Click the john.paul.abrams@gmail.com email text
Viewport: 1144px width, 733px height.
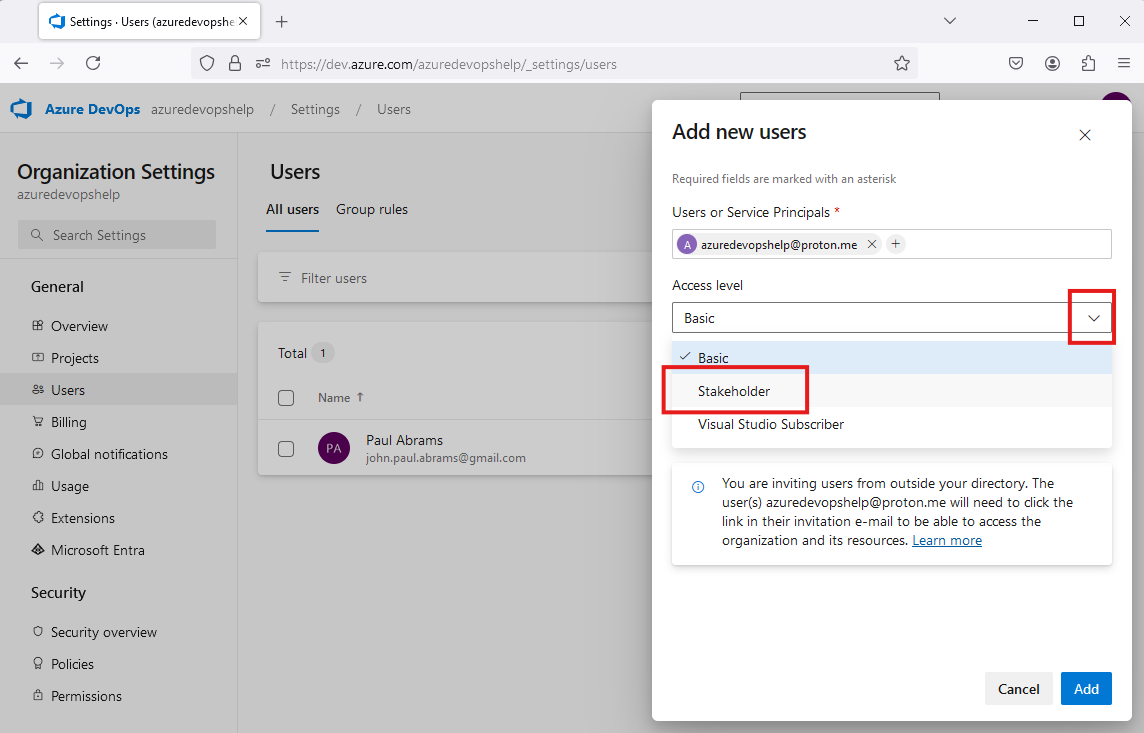coord(446,458)
